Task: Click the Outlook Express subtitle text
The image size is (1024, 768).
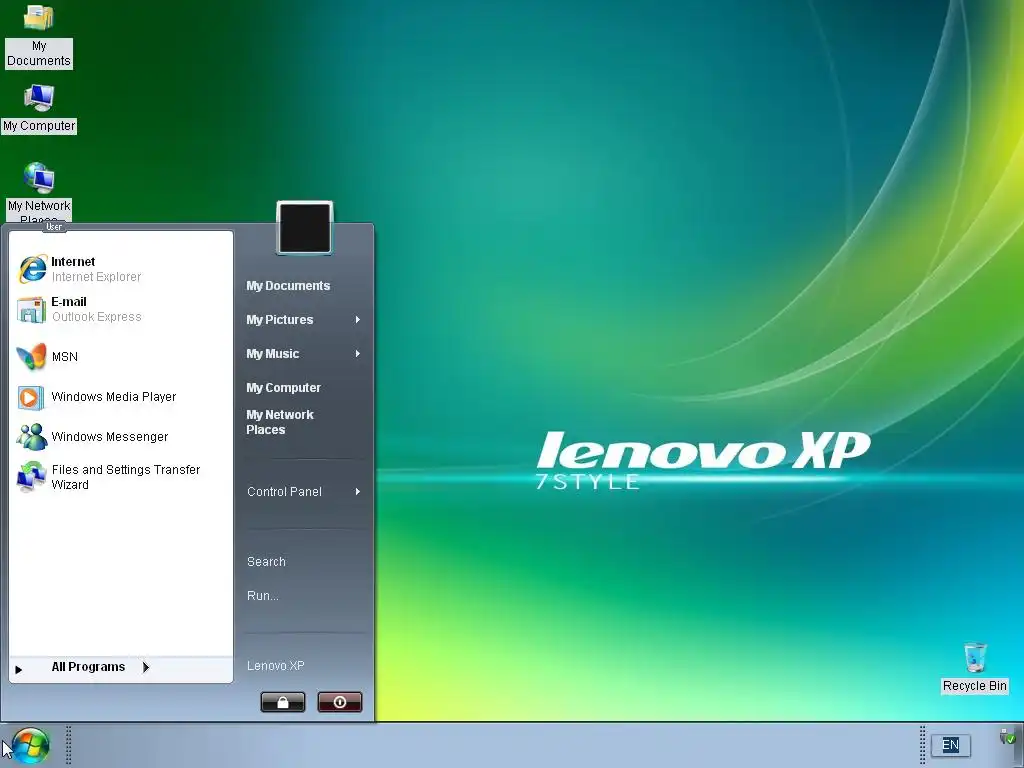Action: 97,317
